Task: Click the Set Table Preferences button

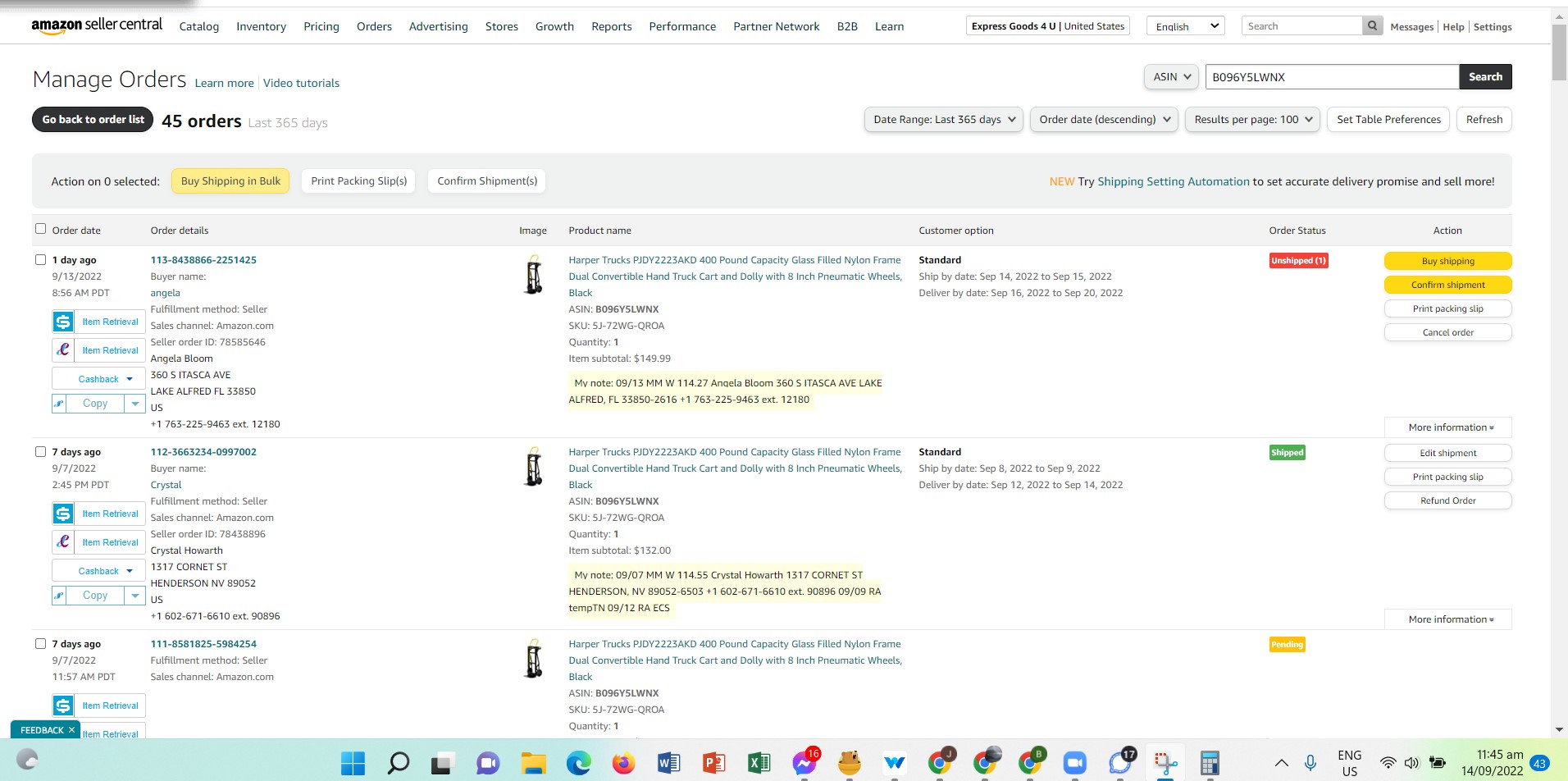Action: (1388, 120)
